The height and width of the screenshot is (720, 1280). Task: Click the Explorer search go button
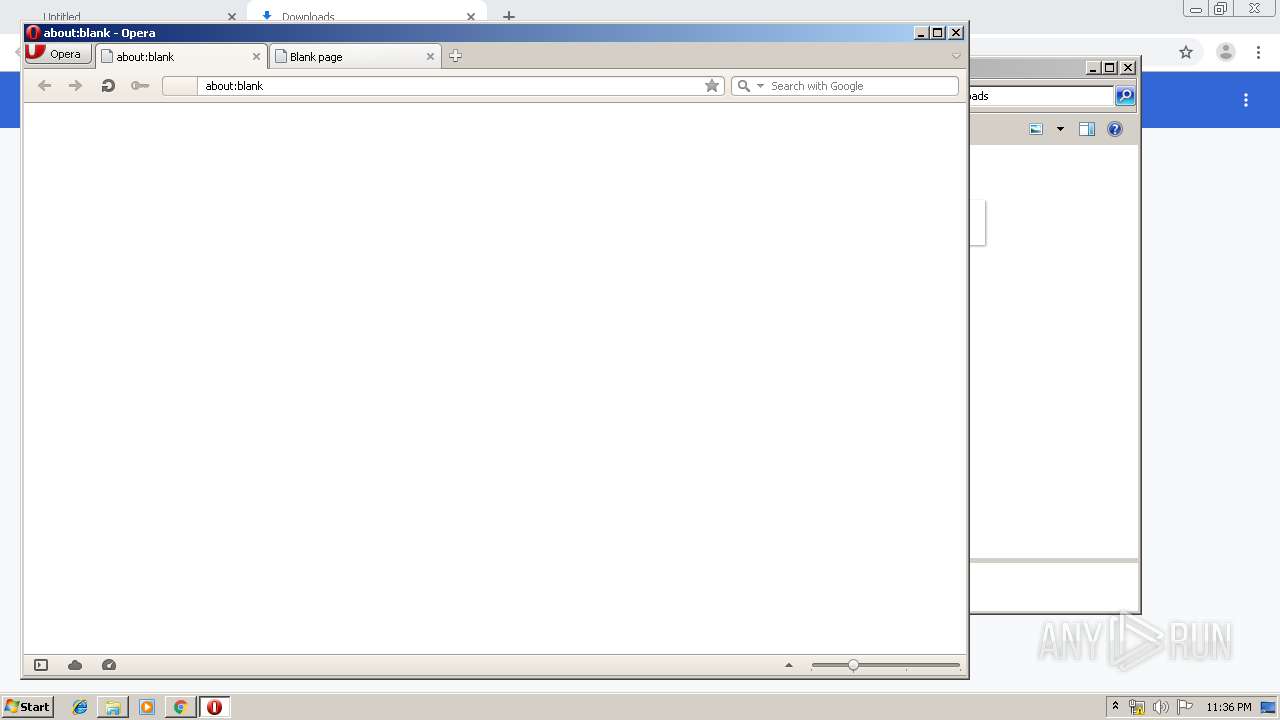1125,96
